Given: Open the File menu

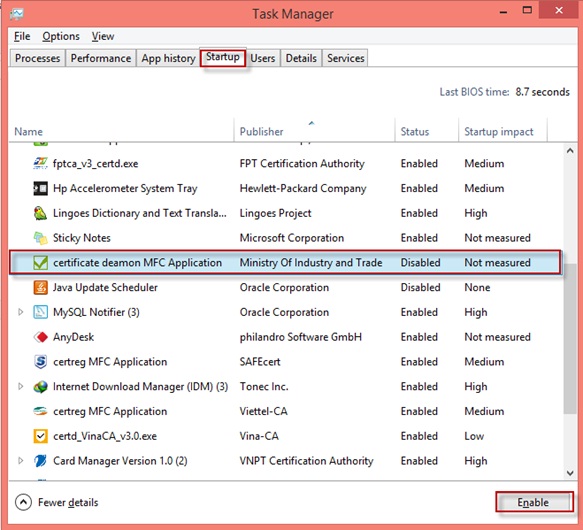Looking at the screenshot, I should point(22,36).
